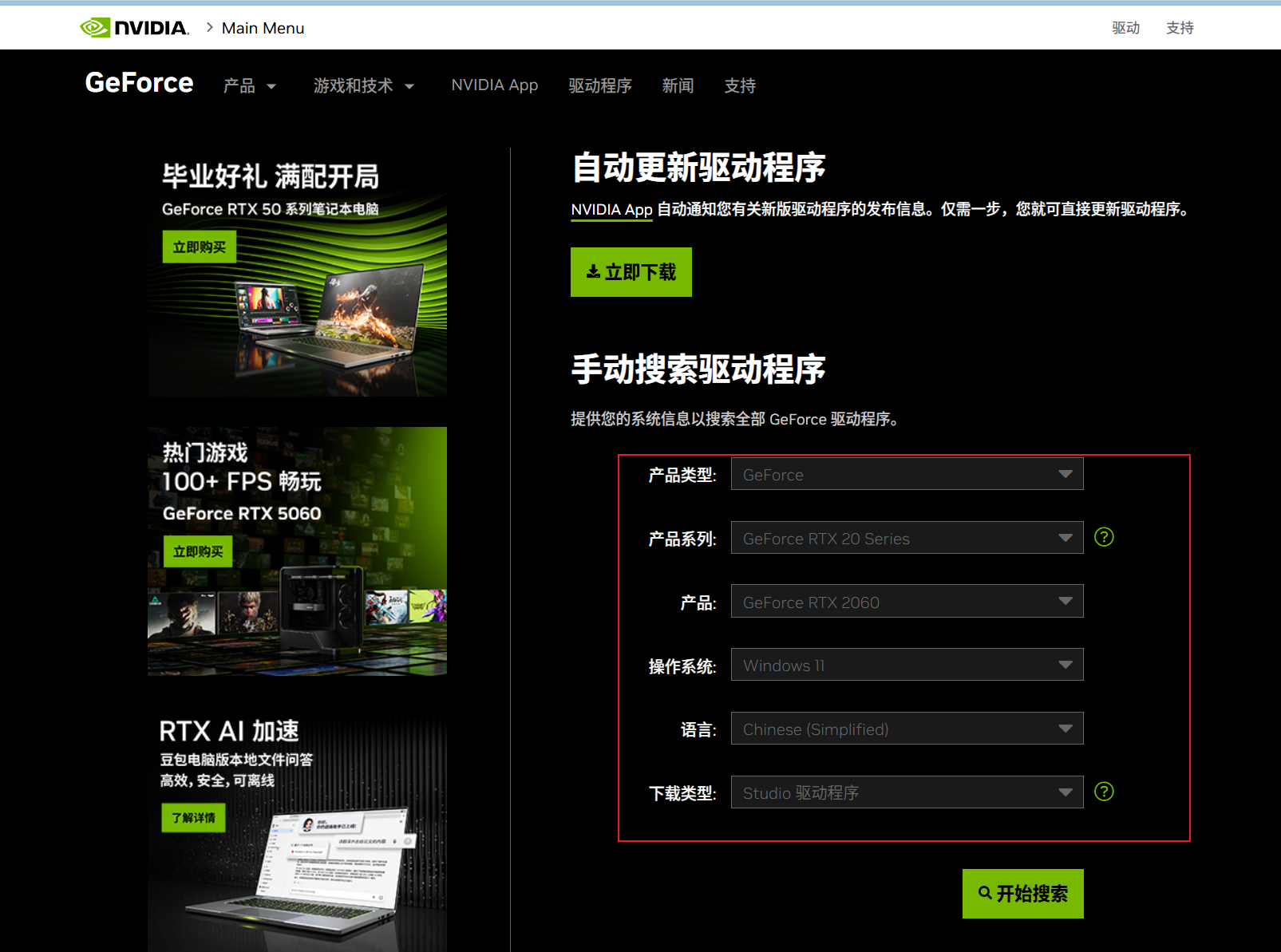1281x952 pixels.
Task: Click the GeForce brand title
Action: coord(139,82)
